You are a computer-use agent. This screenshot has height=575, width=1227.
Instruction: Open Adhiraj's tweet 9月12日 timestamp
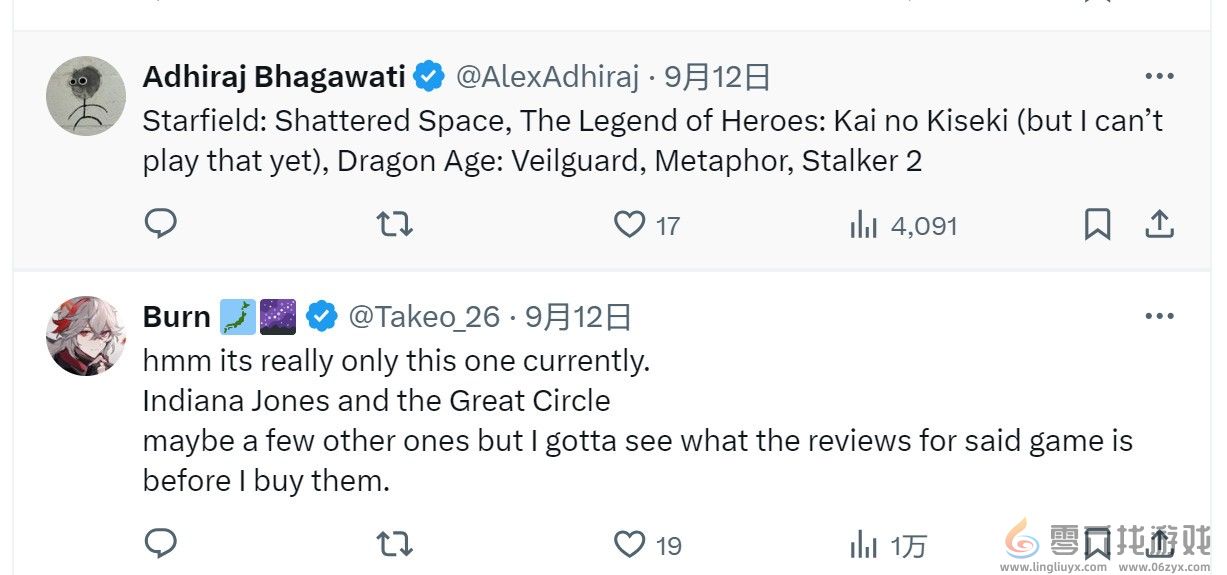pos(718,76)
